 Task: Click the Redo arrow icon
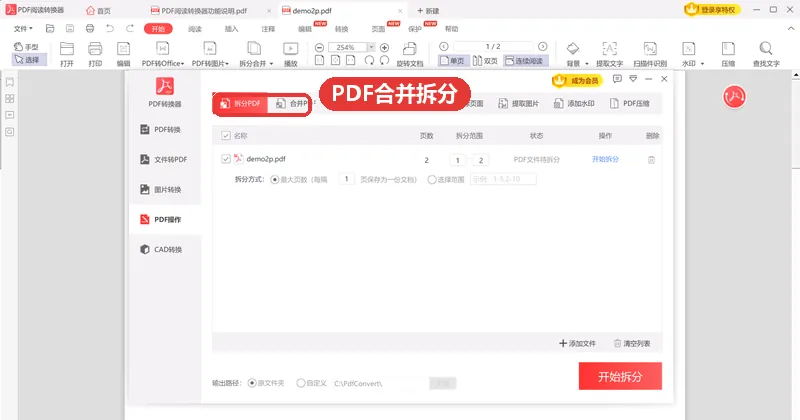tap(130, 29)
